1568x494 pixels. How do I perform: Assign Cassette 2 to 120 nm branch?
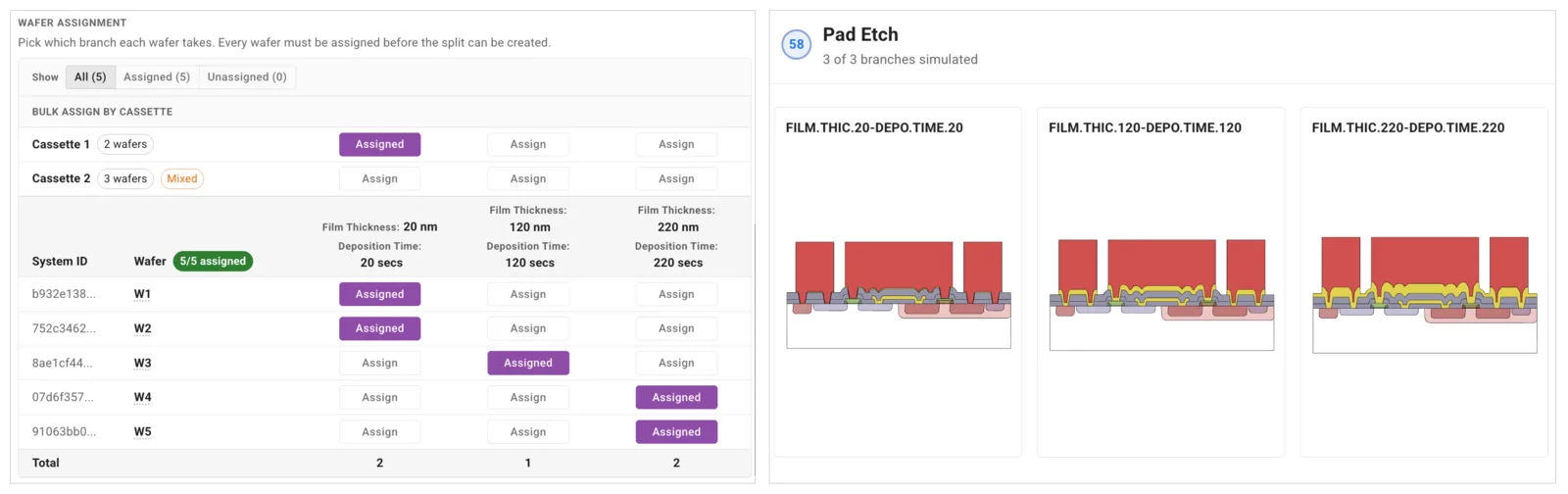[528, 178]
